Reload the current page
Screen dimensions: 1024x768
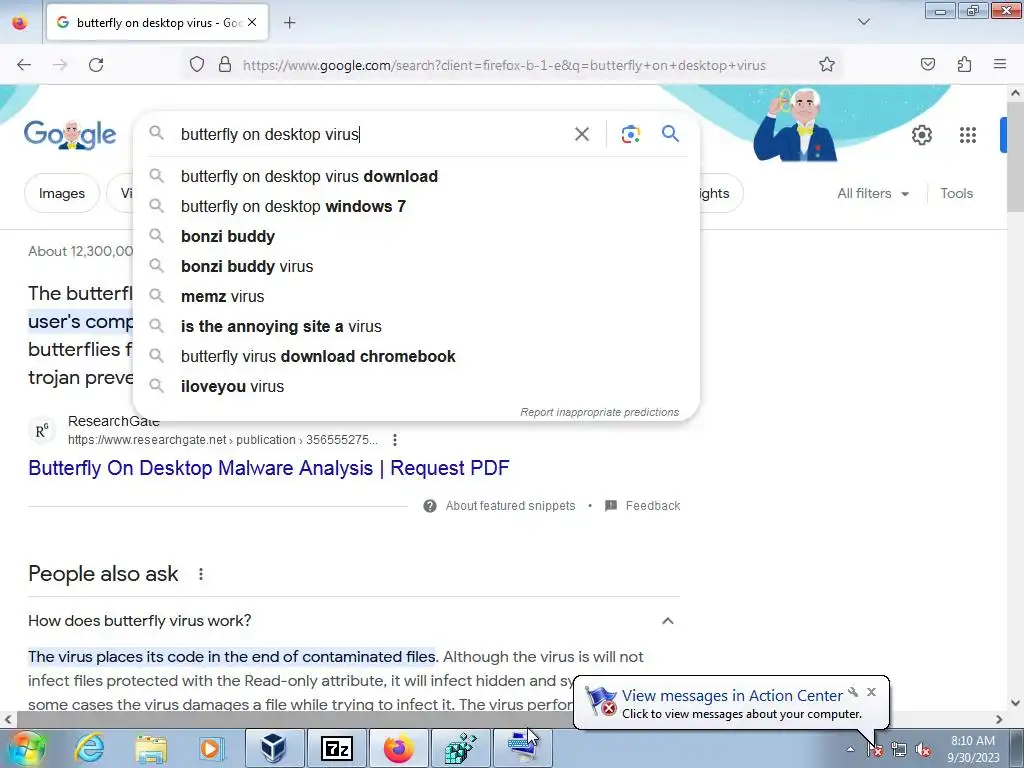coord(96,65)
